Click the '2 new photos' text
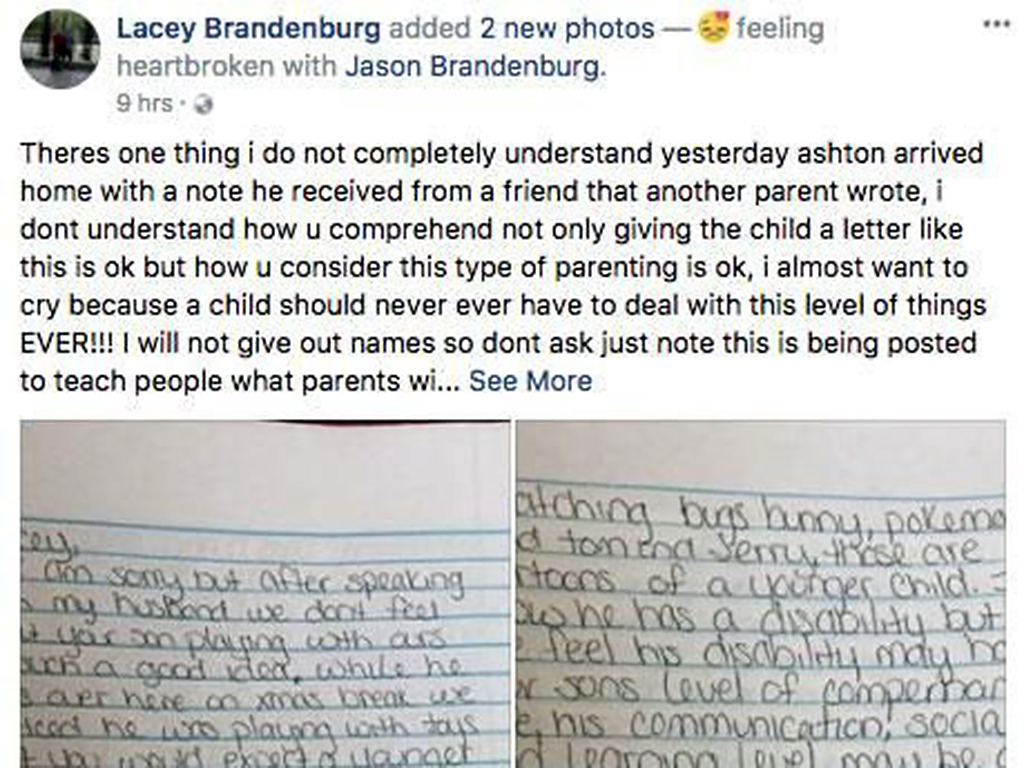 pos(567,29)
